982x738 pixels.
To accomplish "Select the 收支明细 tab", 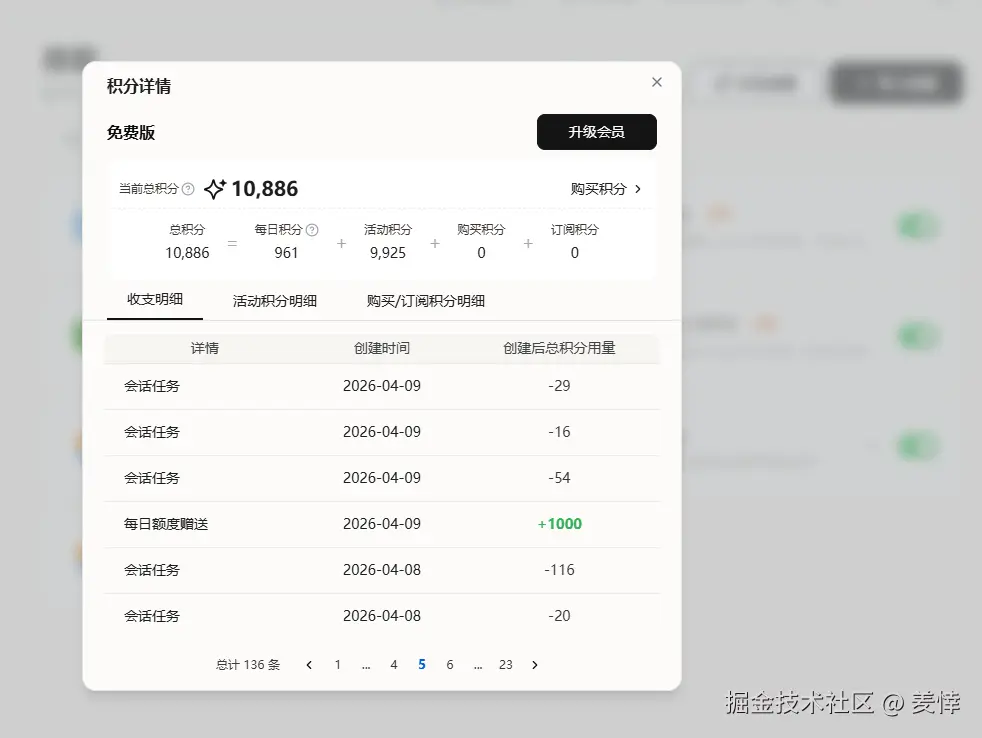I will [x=154, y=300].
